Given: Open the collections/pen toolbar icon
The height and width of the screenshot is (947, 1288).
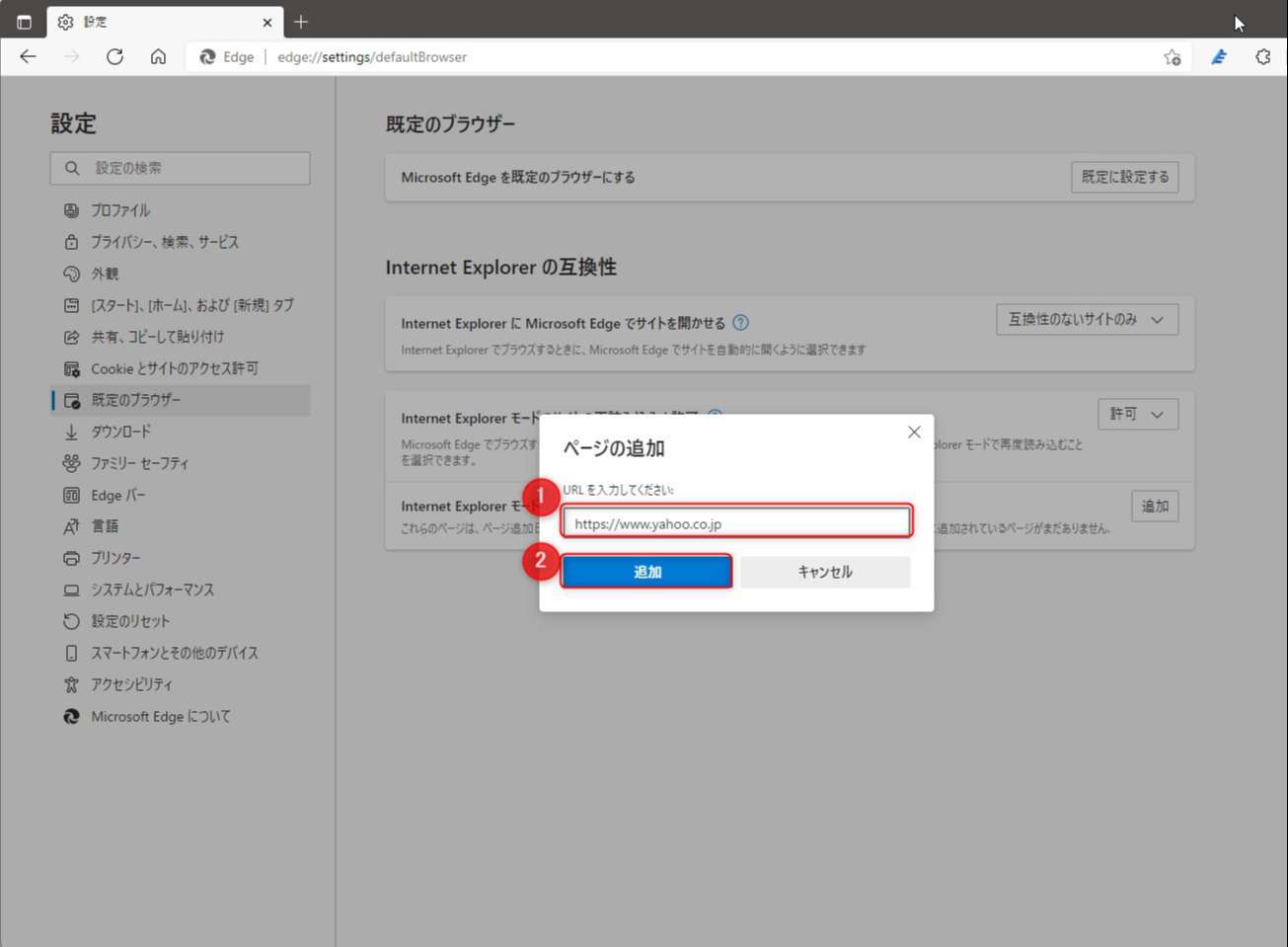Looking at the screenshot, I should [x=1219, y=57].
